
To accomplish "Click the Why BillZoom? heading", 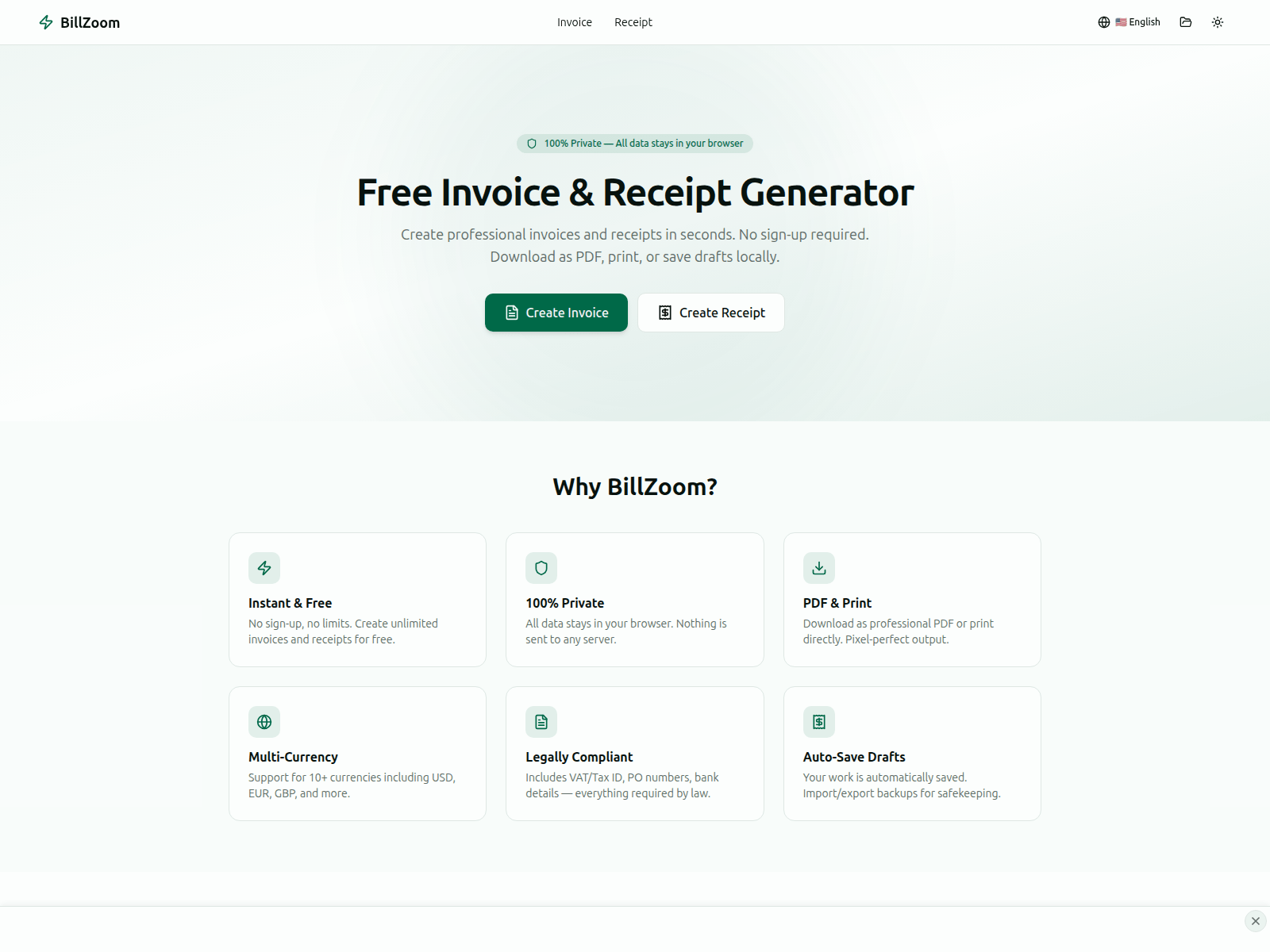I will pyautogui.click(x=635, y=486).
